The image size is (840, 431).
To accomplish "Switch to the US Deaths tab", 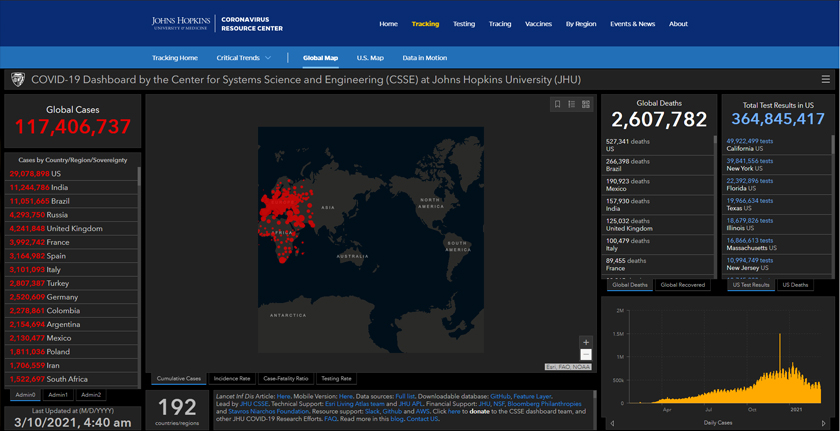I will coord(796,285).
